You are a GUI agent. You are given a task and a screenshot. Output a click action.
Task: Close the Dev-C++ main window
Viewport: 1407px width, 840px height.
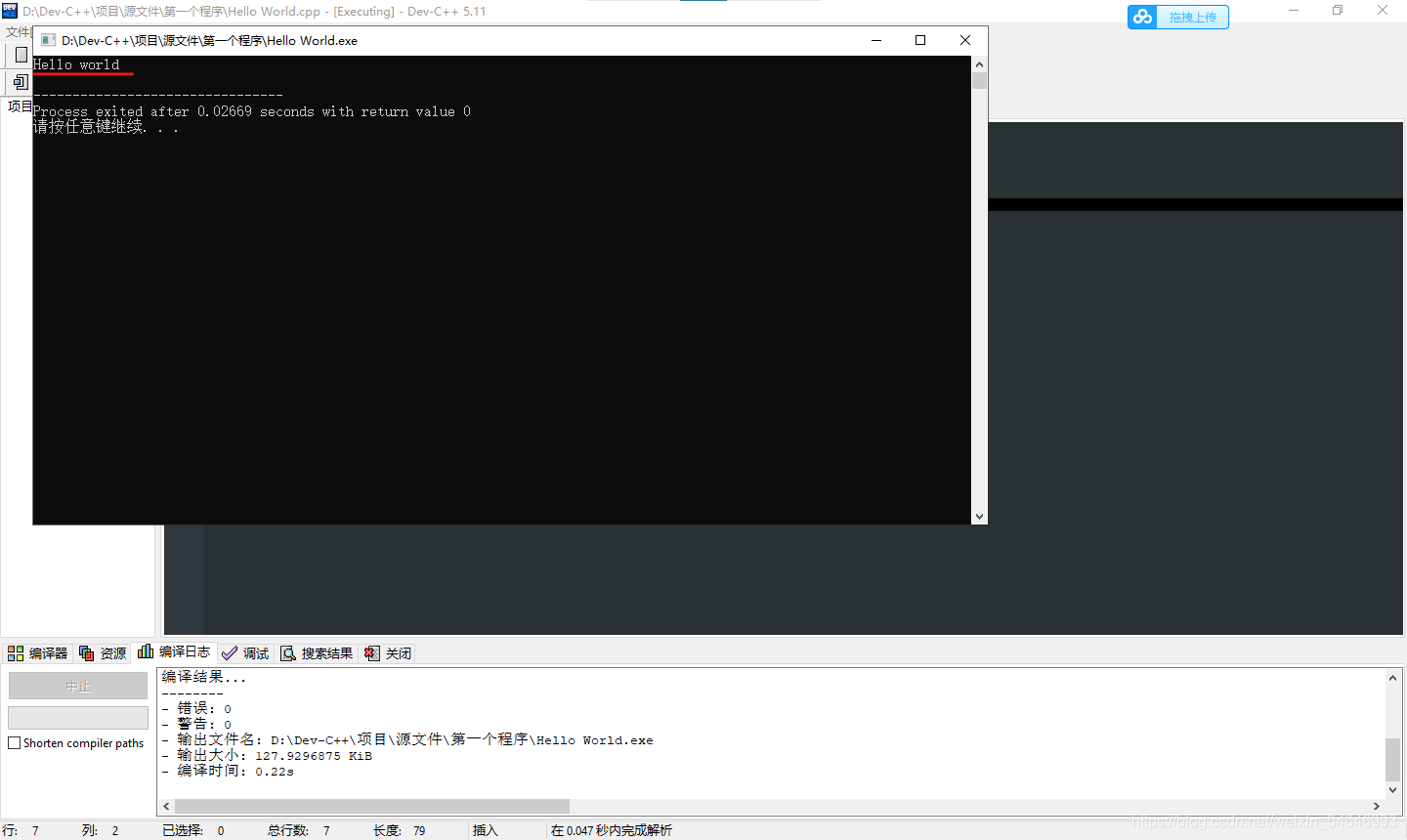coord(1383,11)
